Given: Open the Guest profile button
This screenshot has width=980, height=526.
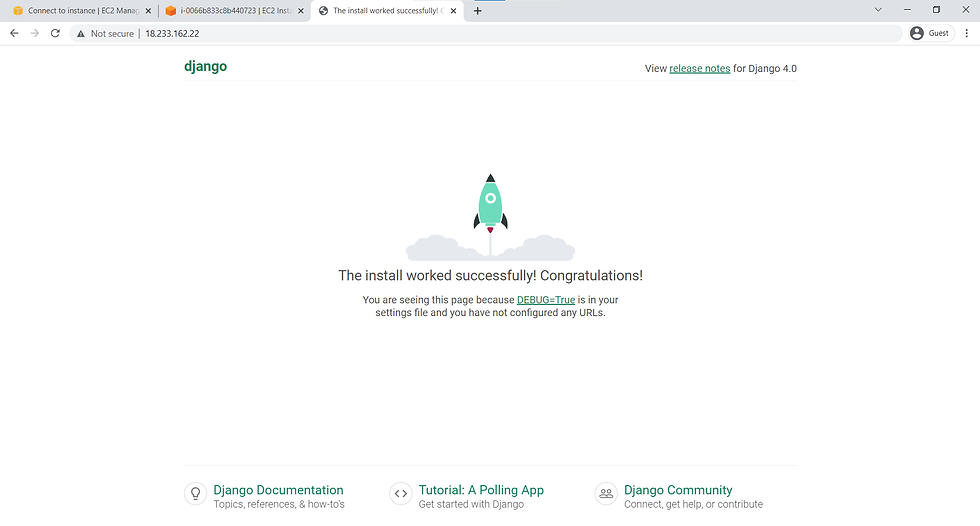Looking at the screenshot, I should [931, 33].
